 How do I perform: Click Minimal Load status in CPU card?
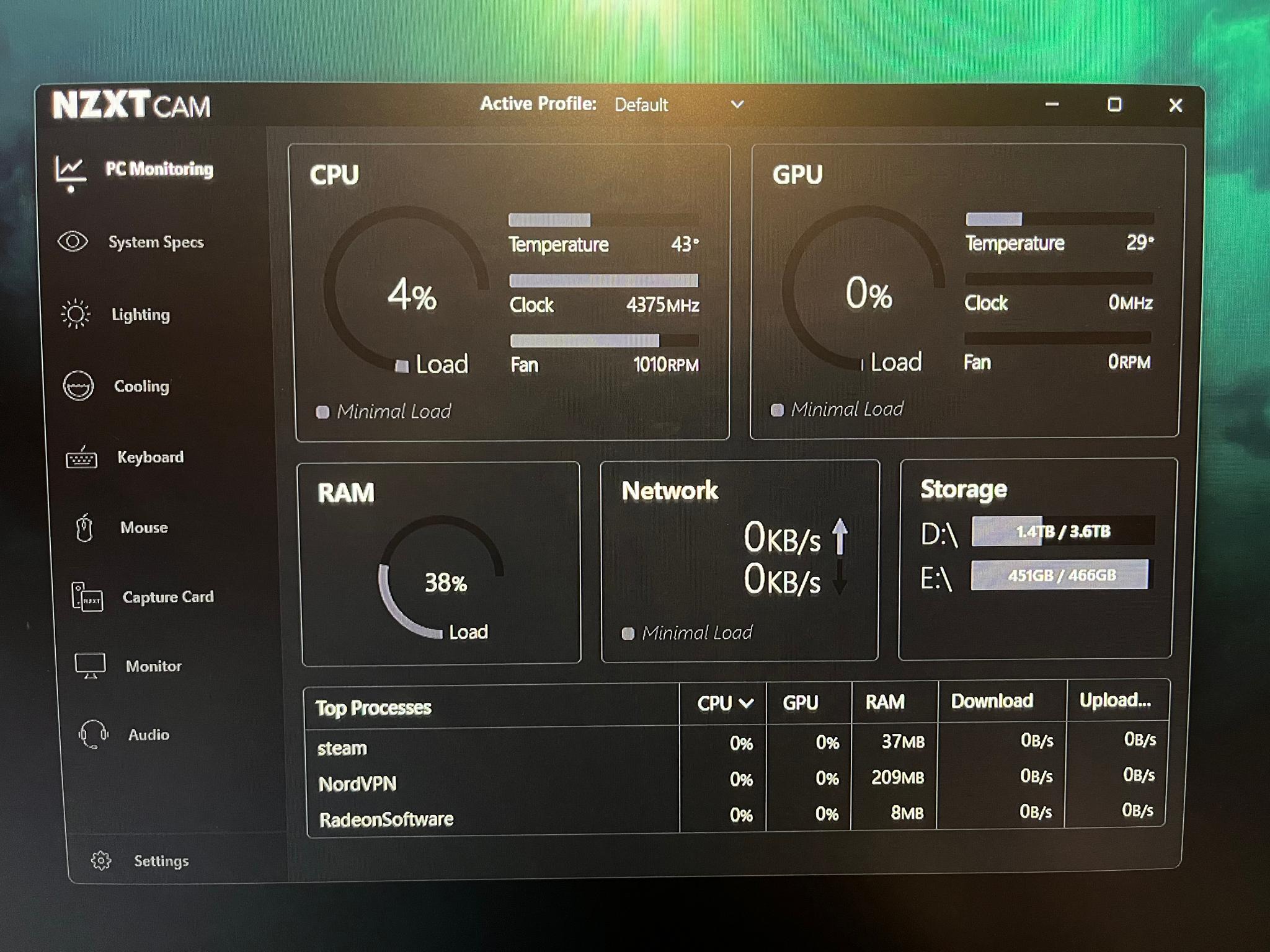(x=384, y=412)
